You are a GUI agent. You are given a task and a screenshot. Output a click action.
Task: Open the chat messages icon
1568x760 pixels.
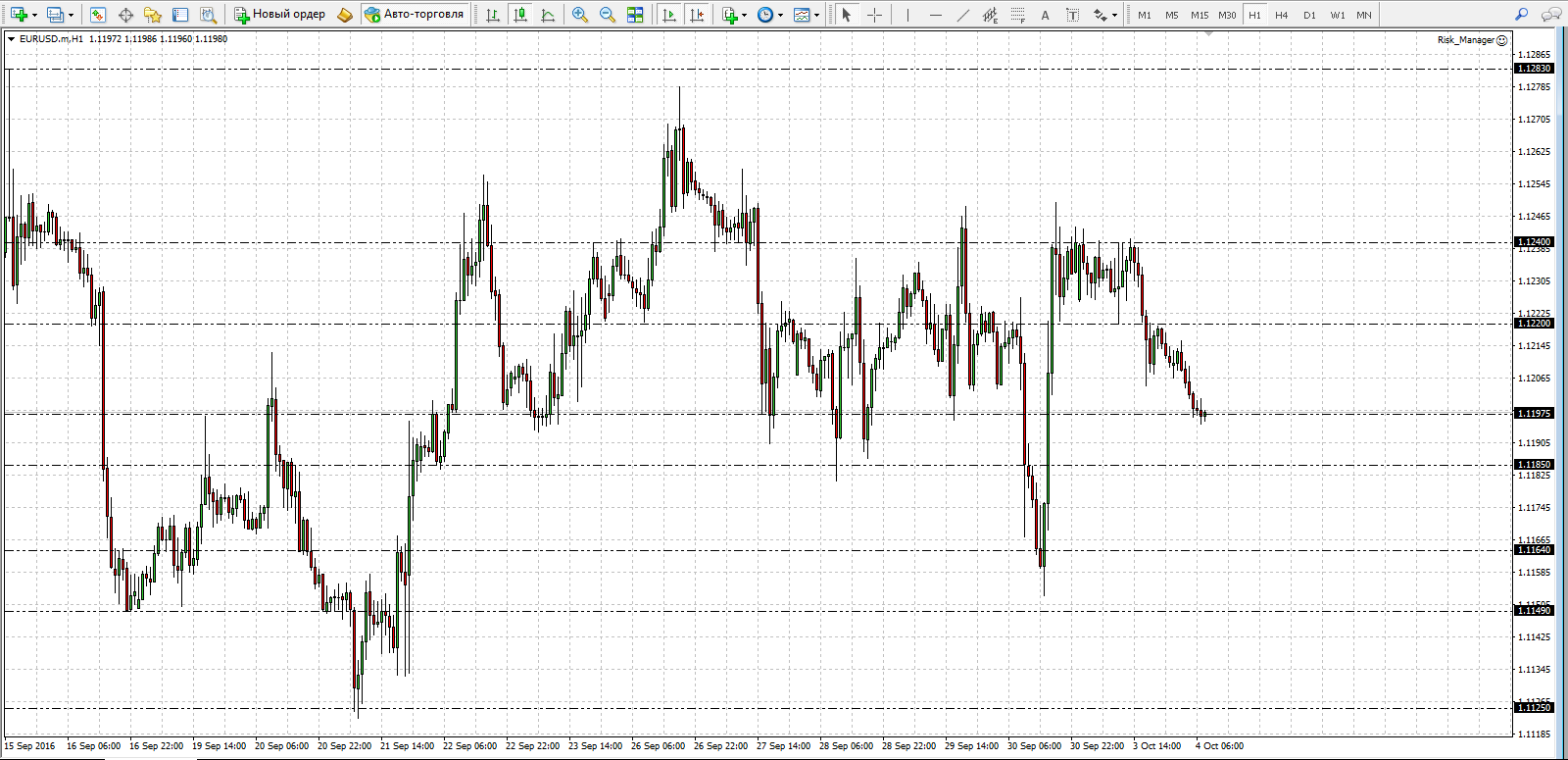pos(1550,15)
